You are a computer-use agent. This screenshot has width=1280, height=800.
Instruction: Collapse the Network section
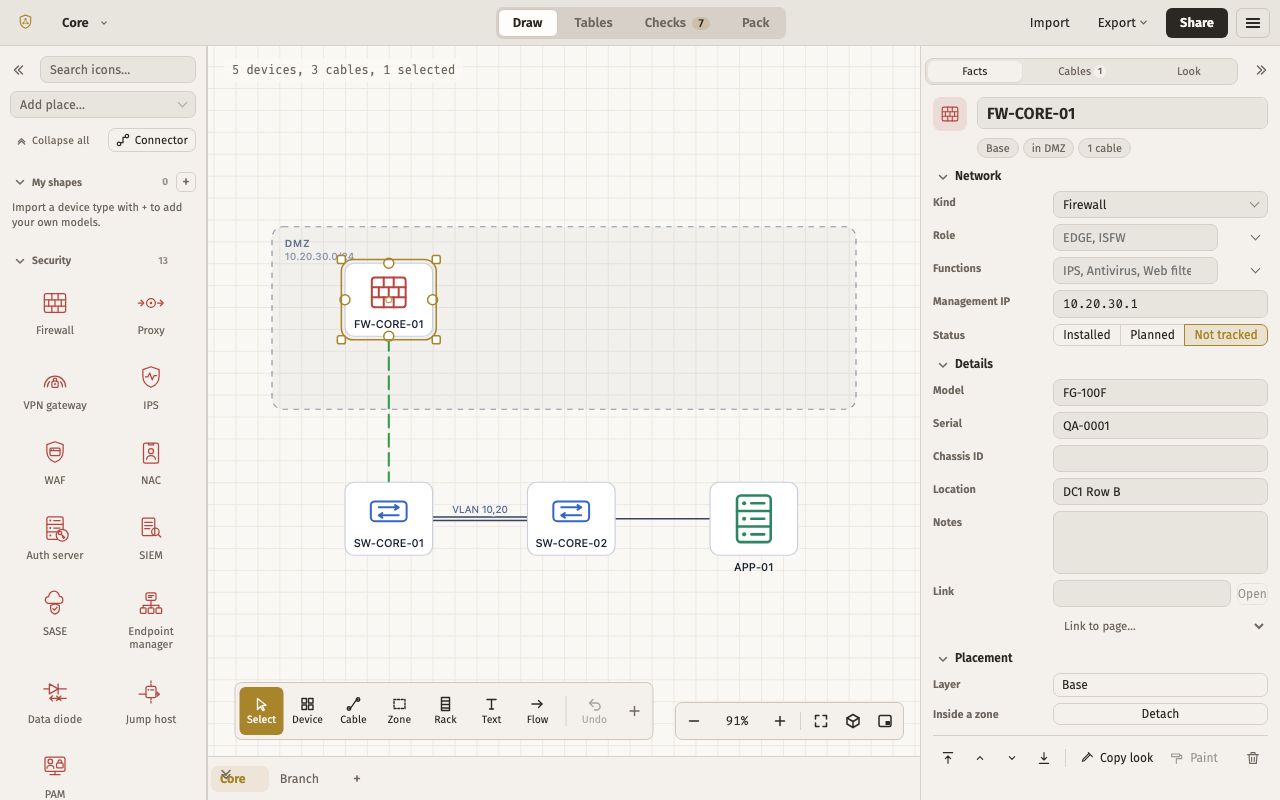(969, 176)
